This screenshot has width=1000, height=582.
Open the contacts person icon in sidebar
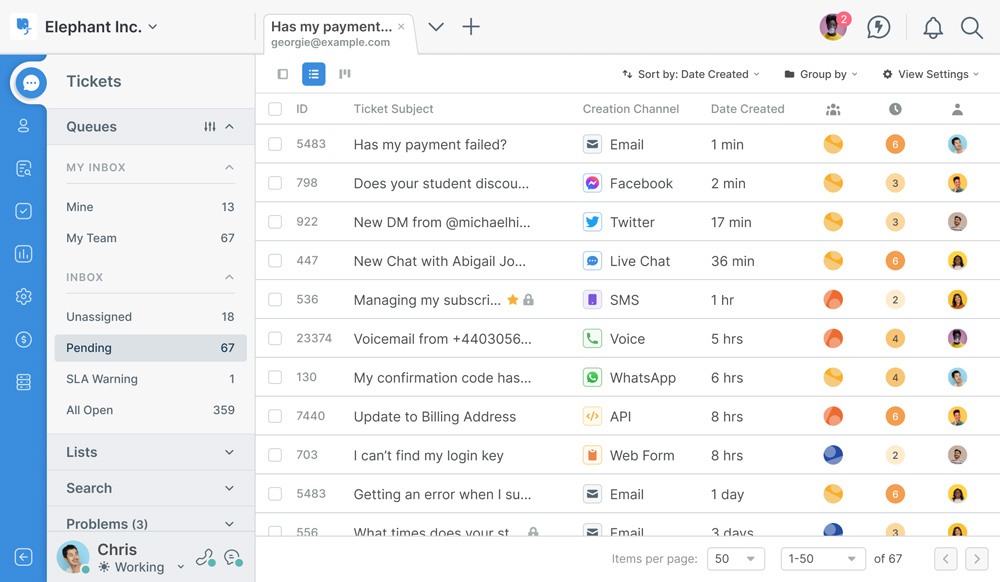23,126
